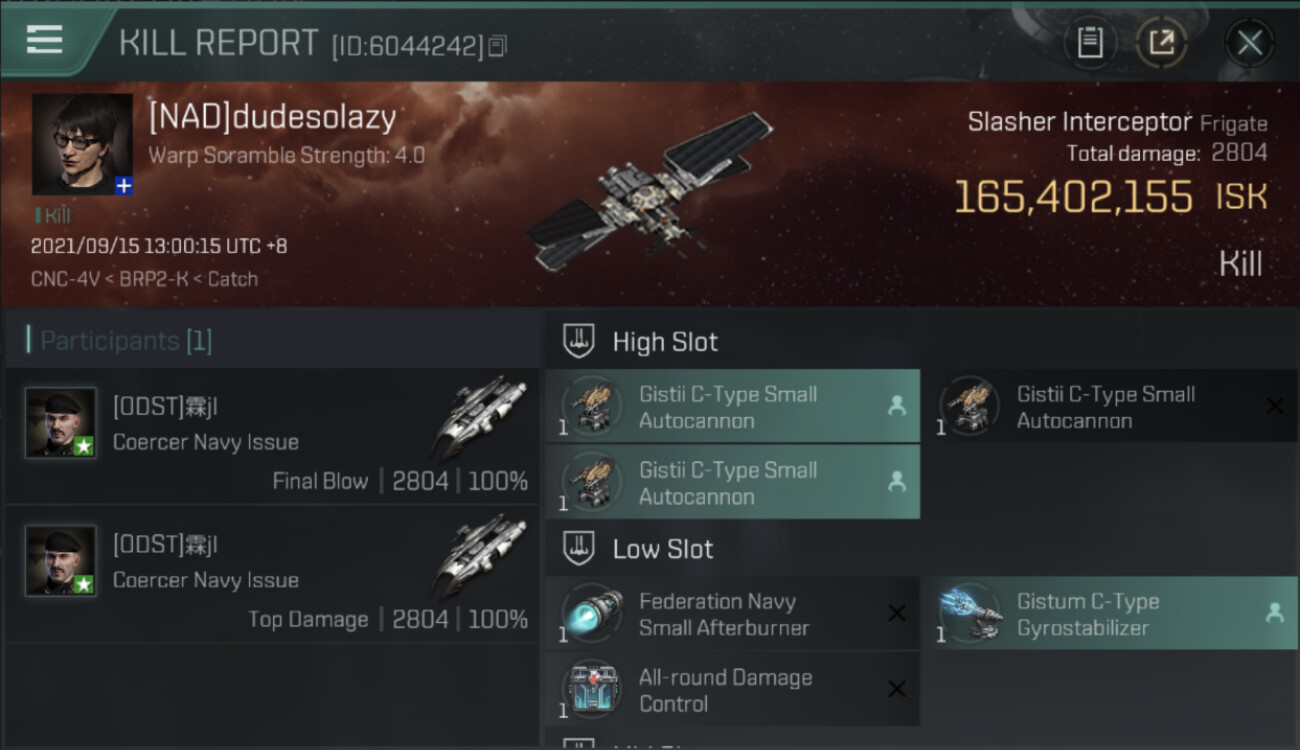Select the destroyed Gistii Autocannon with X
The image size is (1300, 750).
pyautogui.click(x=1114, y=407)
